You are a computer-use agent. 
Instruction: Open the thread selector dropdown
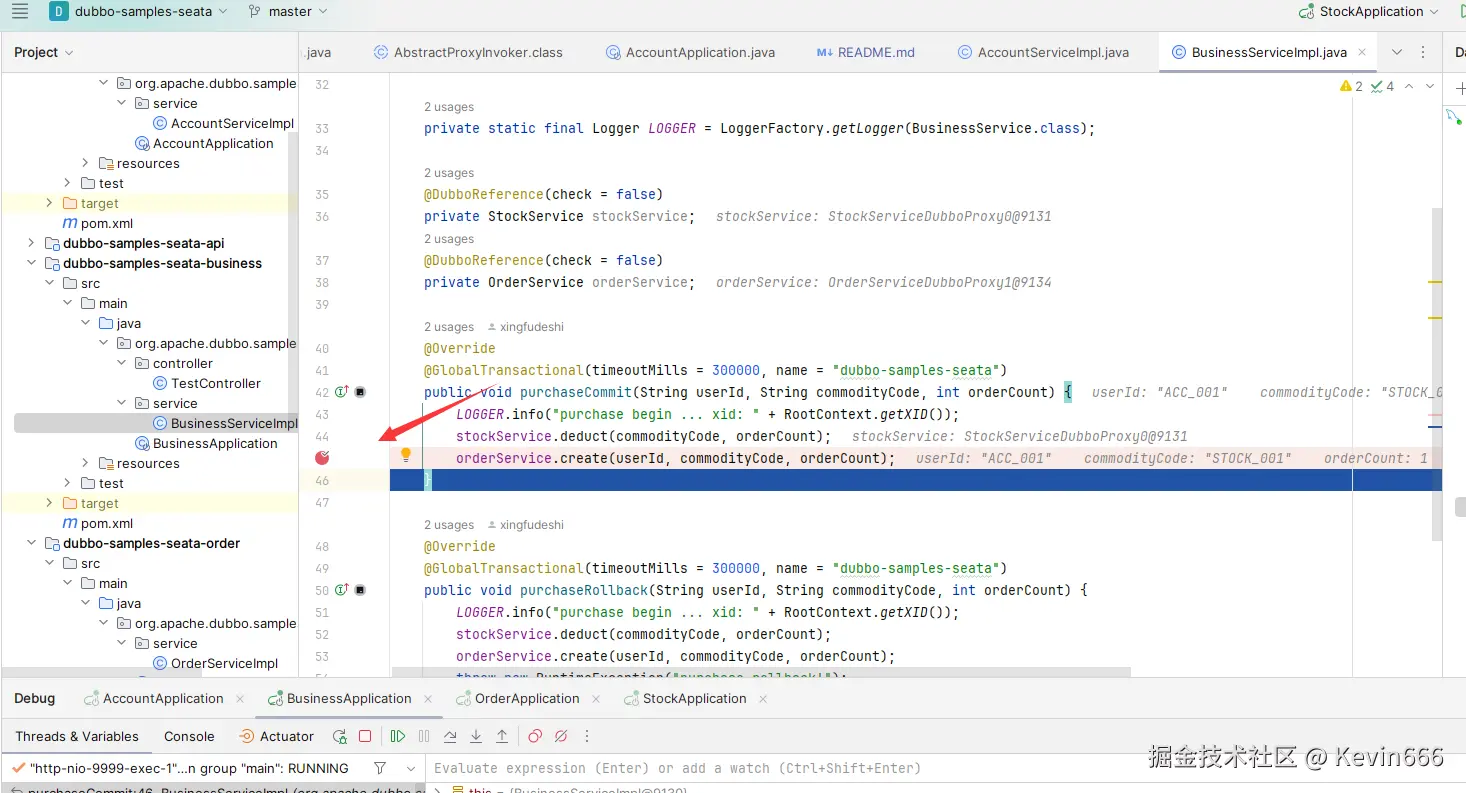coord(411,768)
